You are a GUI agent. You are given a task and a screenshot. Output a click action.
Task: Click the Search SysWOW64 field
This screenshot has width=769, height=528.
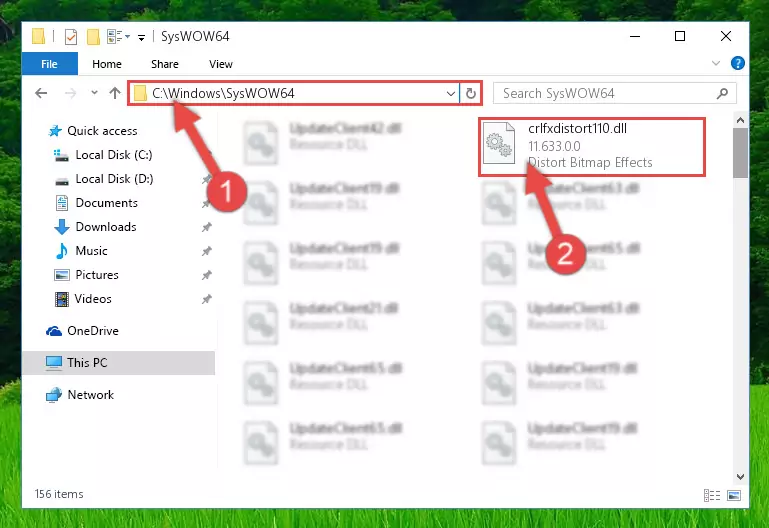(614, 93)
